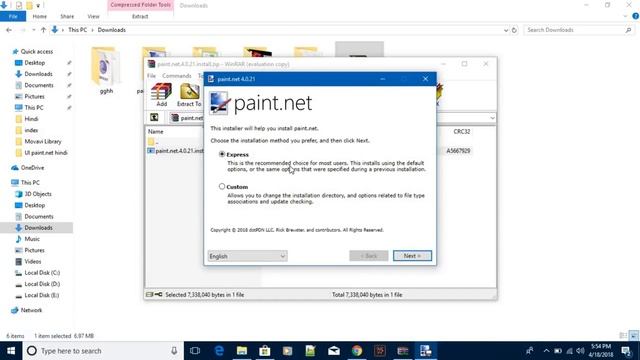
Task: Open WinRAR Commands menu
Action: [x=177, y=76]
